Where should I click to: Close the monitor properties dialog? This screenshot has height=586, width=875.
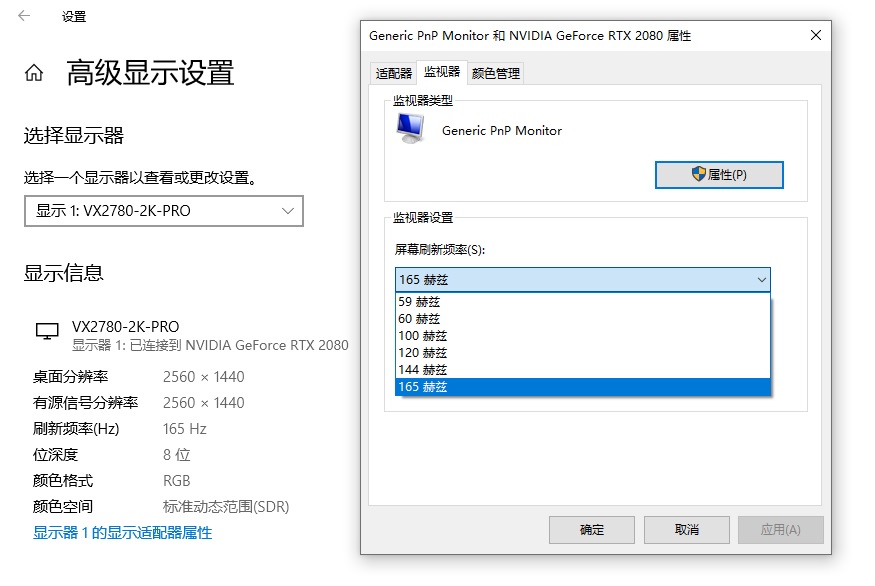tap(816, 35)
